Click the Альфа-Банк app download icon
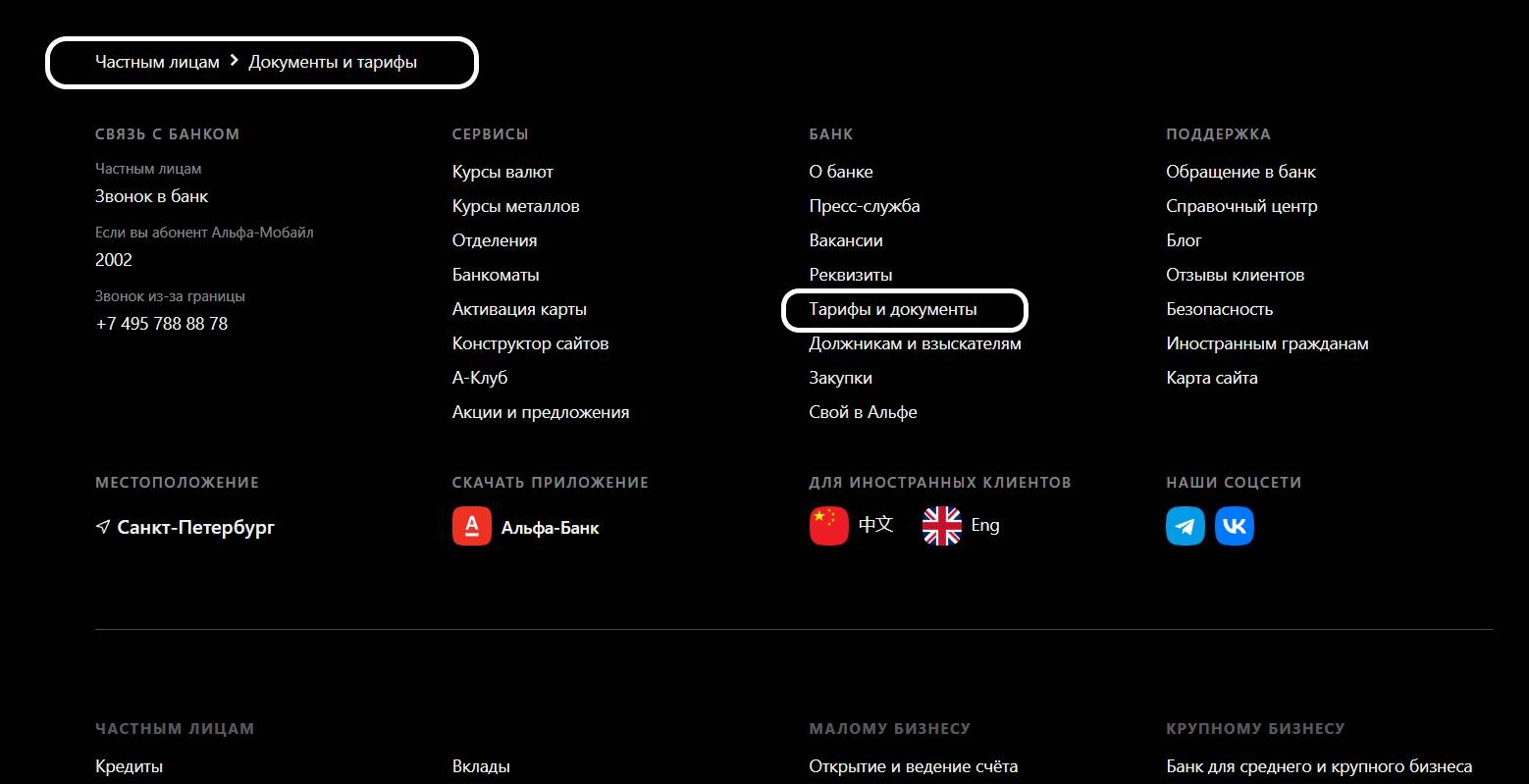1529x784 pixels. click(x=471, y=526)
